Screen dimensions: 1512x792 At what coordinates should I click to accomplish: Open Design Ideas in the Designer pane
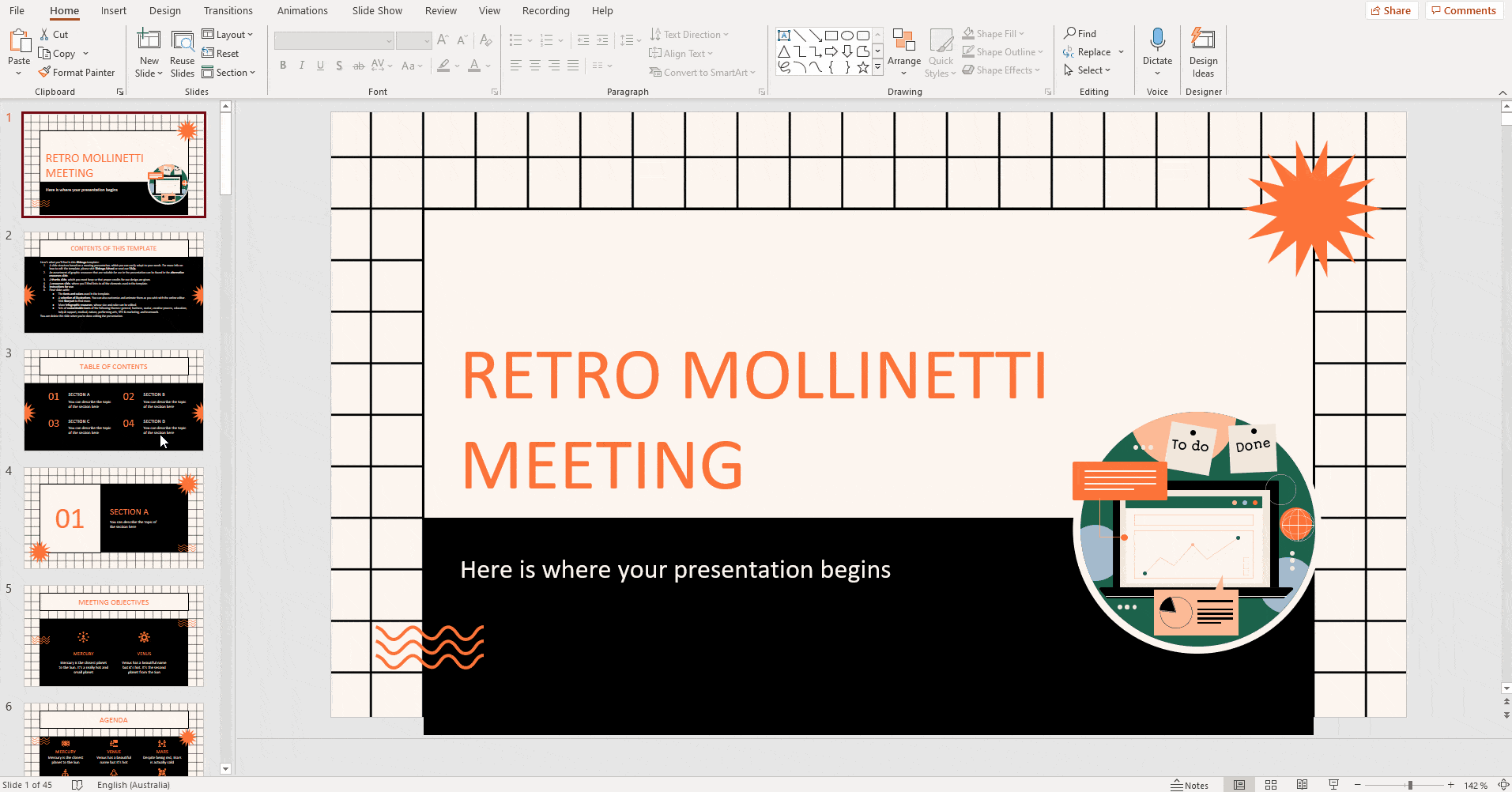pos(1203,51)
